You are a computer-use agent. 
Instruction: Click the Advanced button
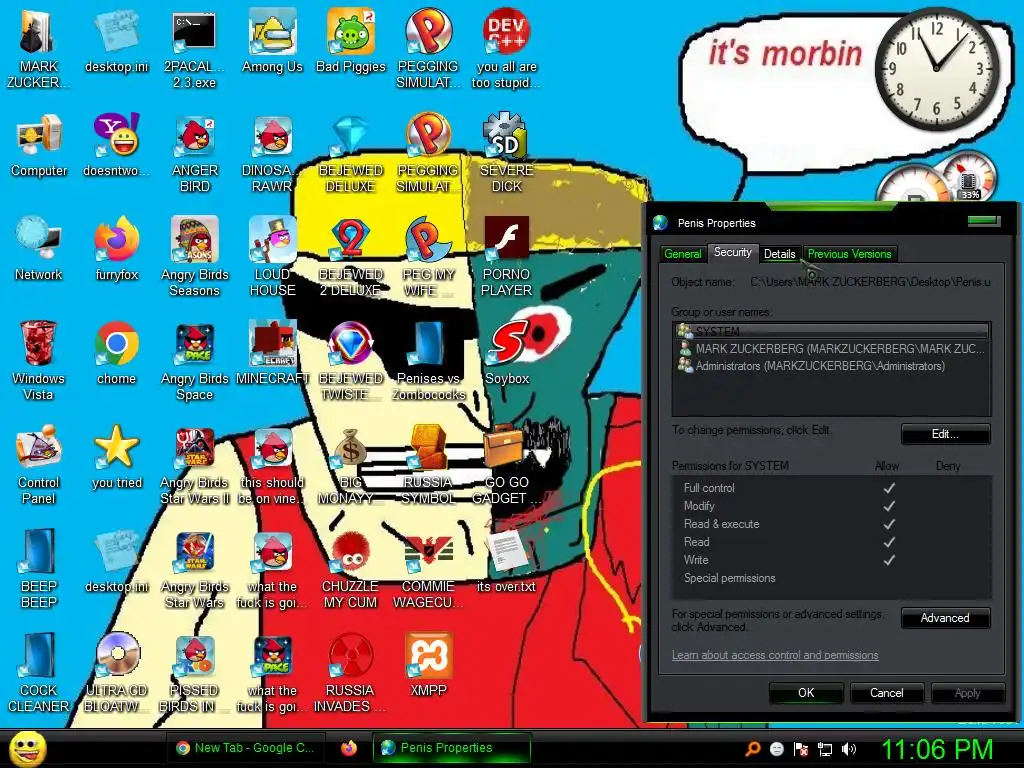point(945,618)
